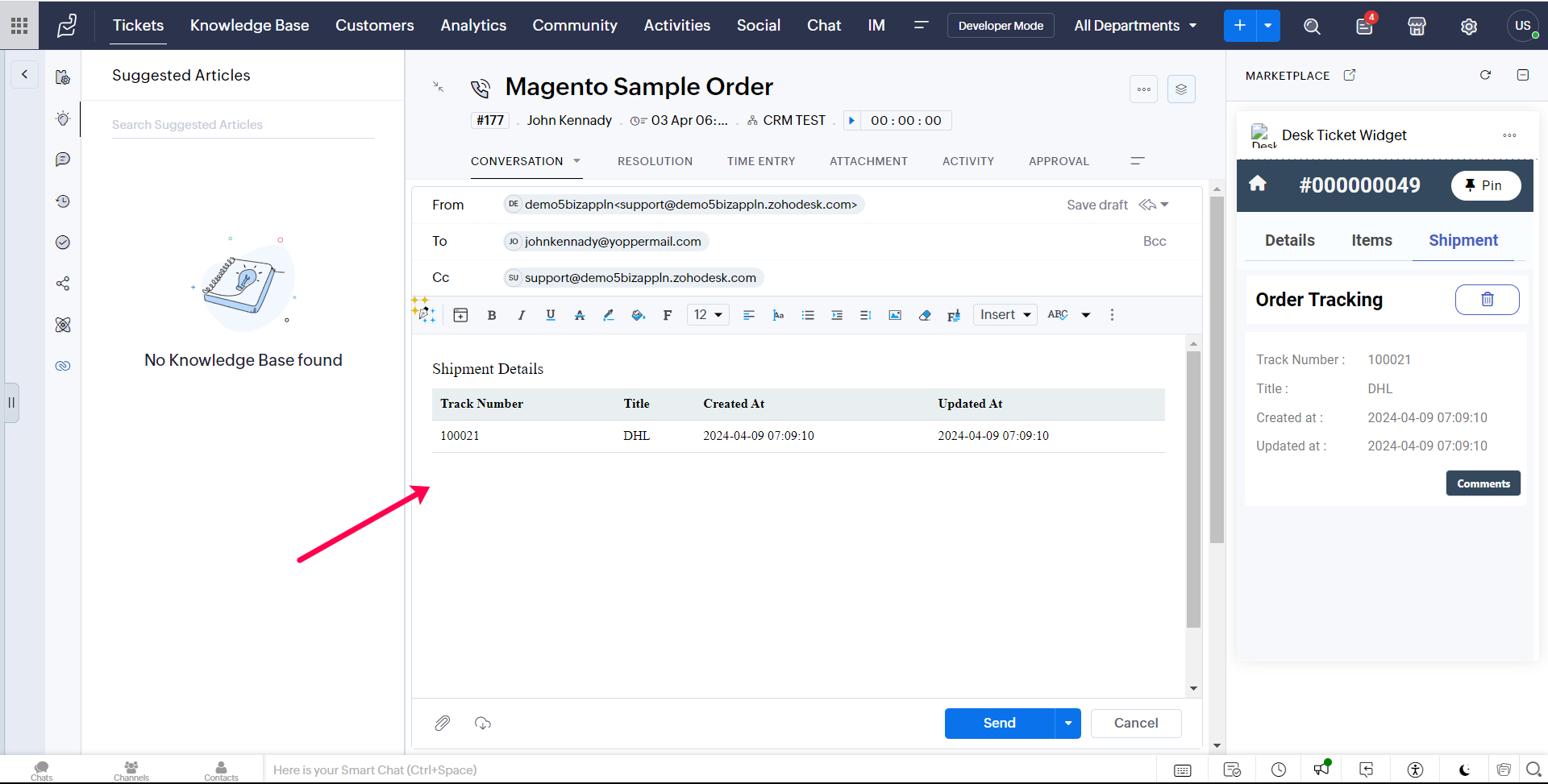Open the font size 12 dropdown
1548x784 pixels.
708,315
